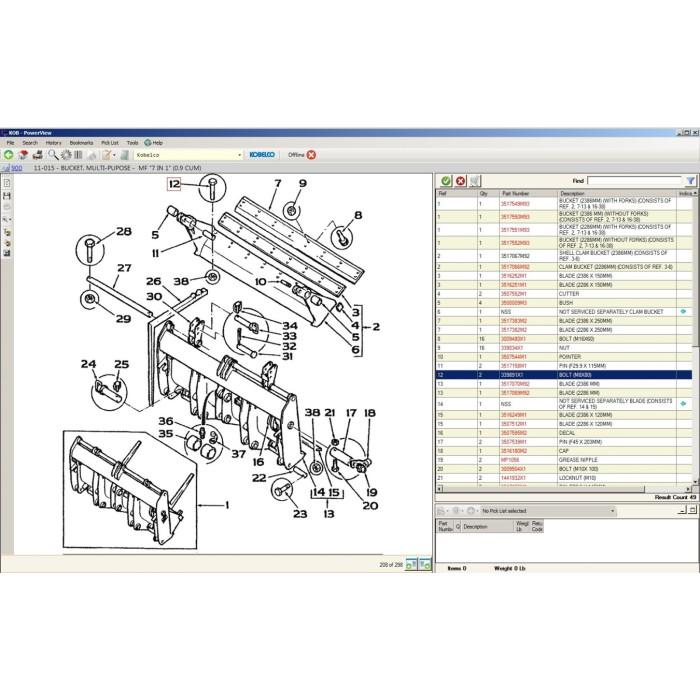Click callout number 28 in the diagram
This screenshot has height=700, width=700.
click(x=124, y=231)
